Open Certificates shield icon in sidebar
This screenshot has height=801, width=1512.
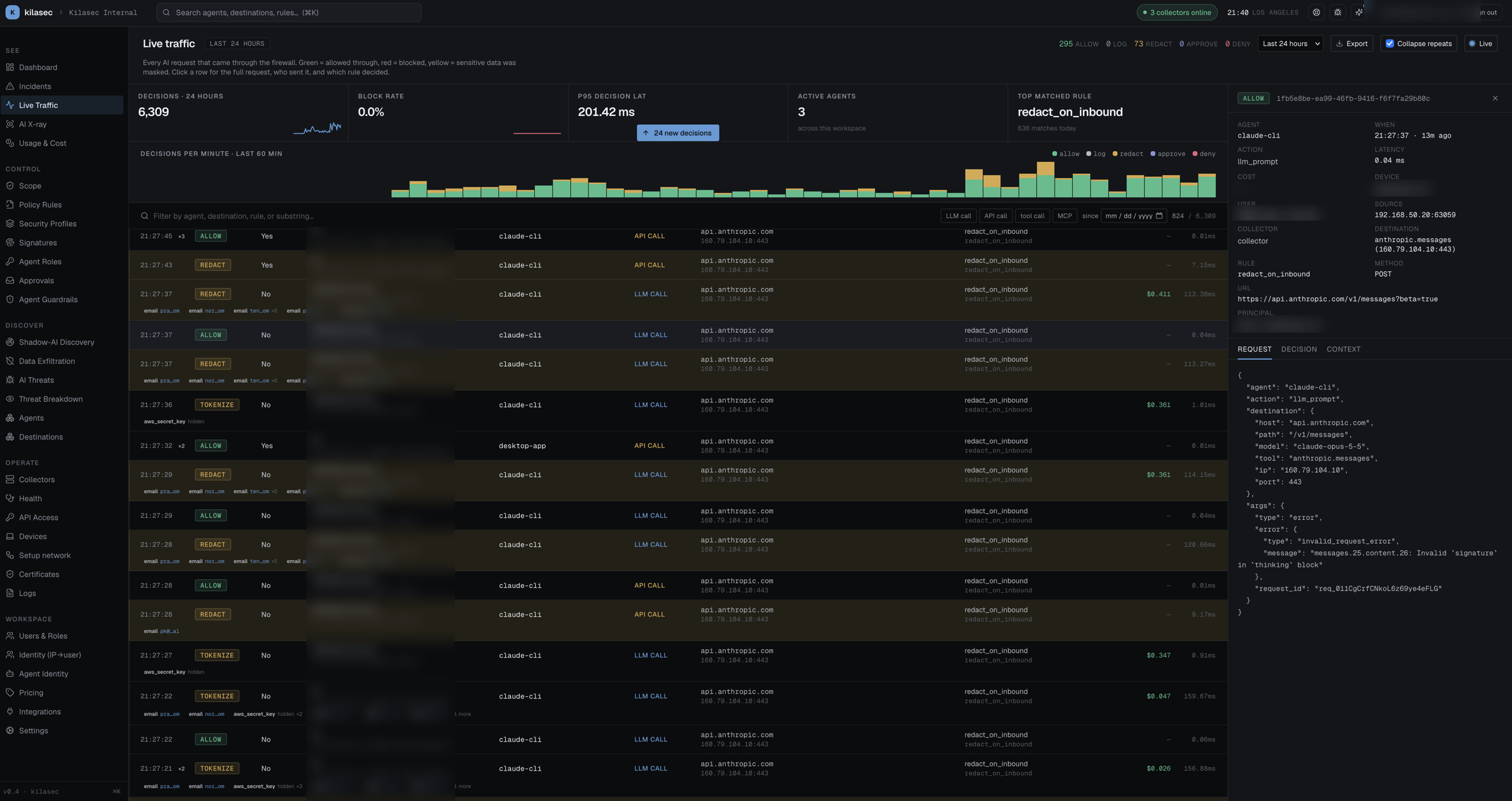point(10,574)
